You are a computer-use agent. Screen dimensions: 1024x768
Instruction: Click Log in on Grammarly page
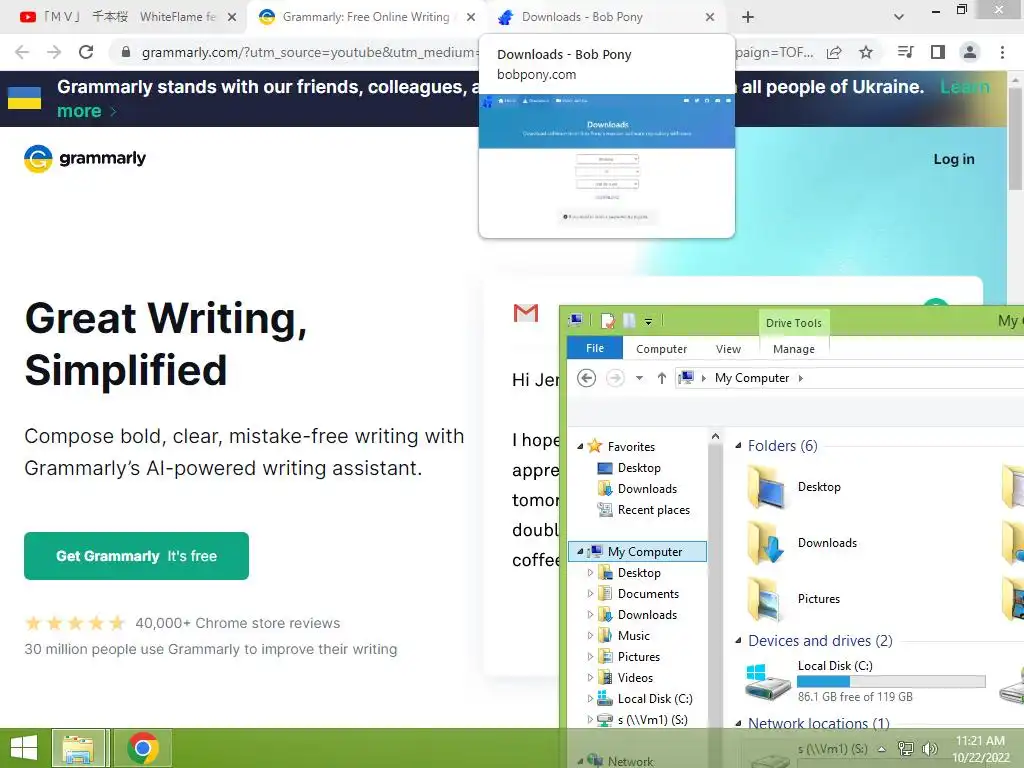pyautogui.click(x=953, y=159)
